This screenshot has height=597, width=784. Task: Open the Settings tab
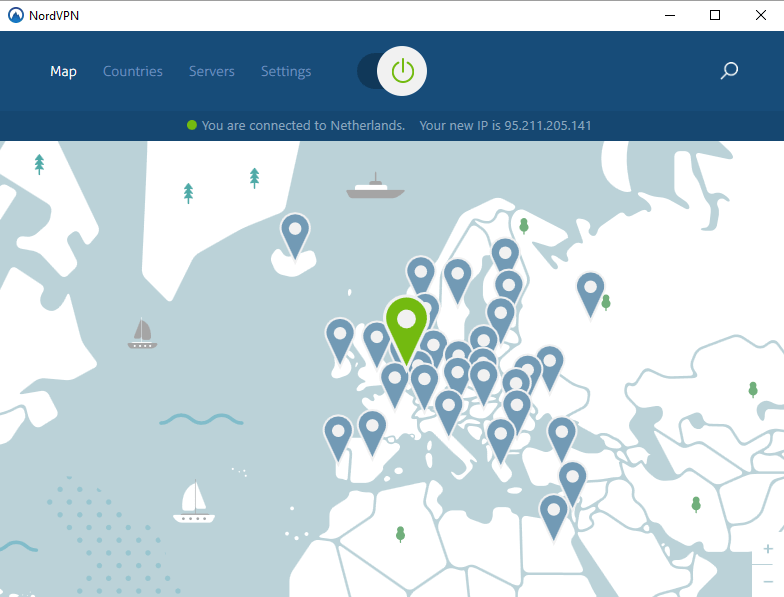286,72
